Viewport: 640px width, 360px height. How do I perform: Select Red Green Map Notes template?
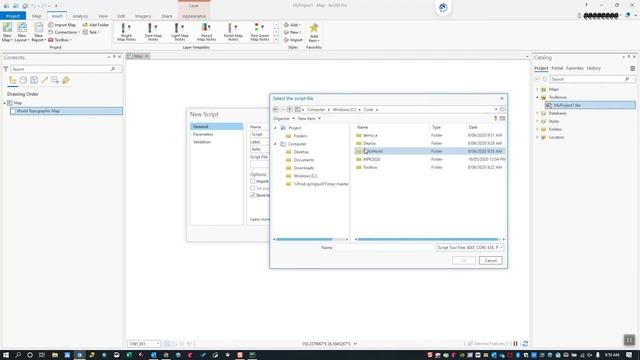coord(260,32)
